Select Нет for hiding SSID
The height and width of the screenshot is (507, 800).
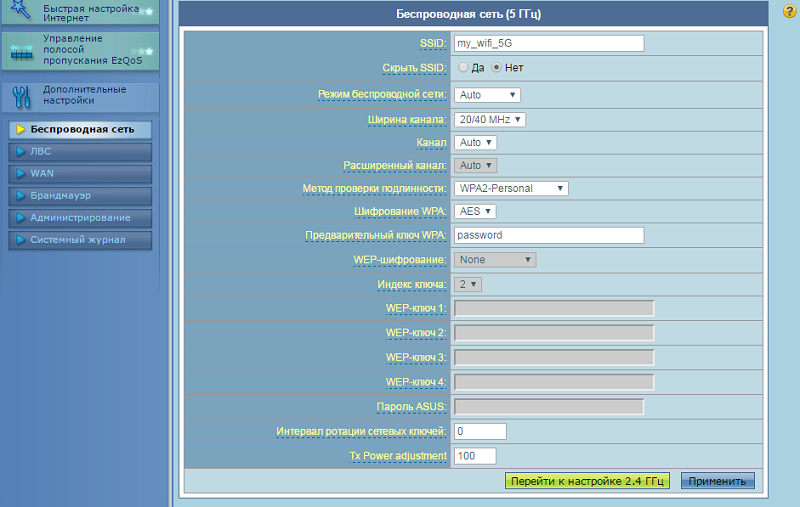tap(497, 68)
